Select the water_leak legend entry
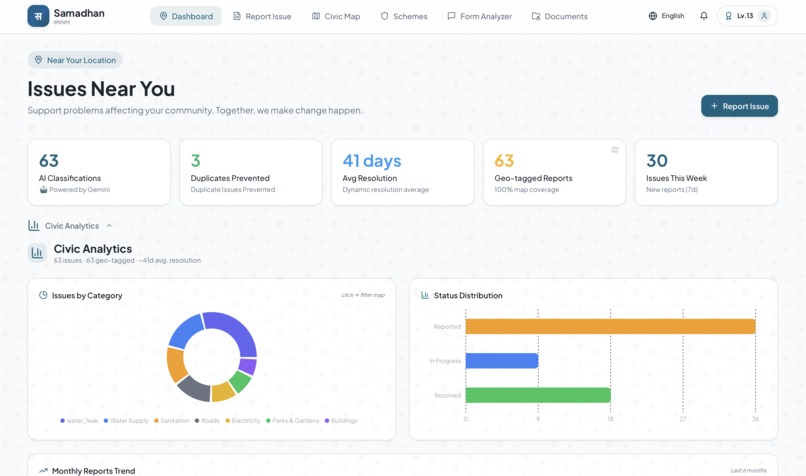Viewport: 806px width, 476px height. [x=79, y=420]
